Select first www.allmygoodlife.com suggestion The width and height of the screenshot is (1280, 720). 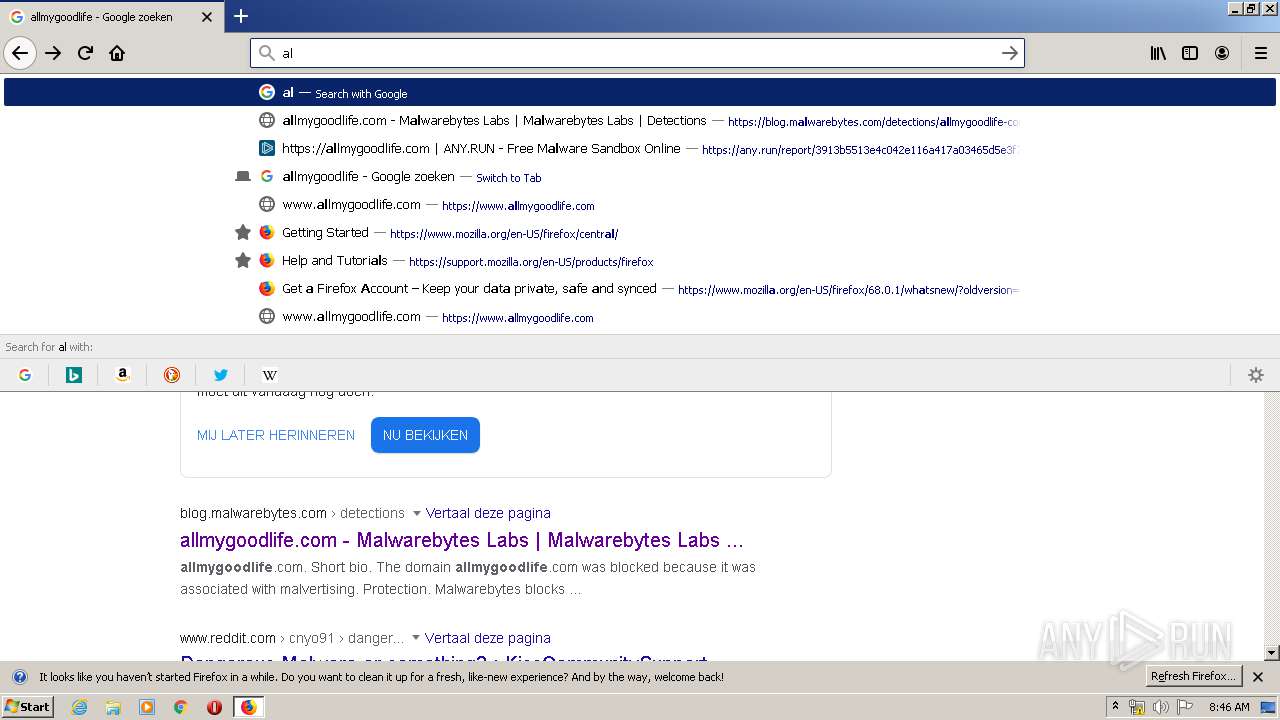pyautogui.click(x=640, y=204)
